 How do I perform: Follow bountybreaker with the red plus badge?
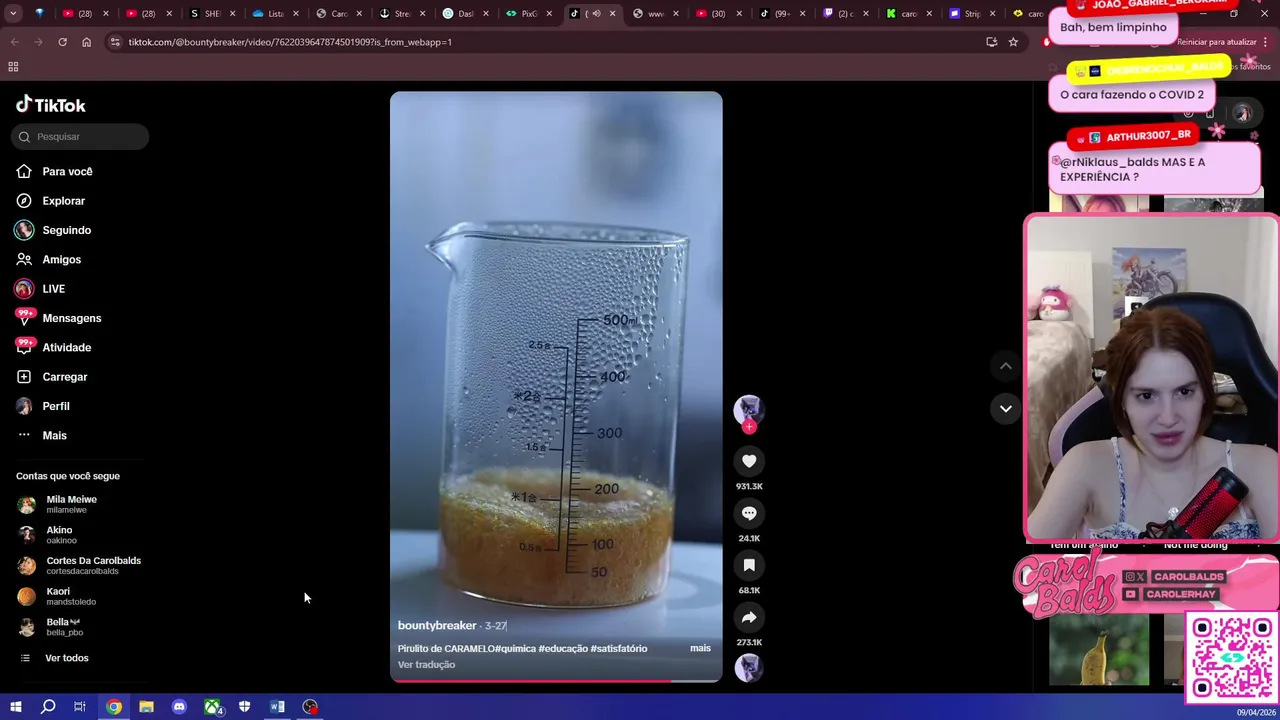coord(749,427)
